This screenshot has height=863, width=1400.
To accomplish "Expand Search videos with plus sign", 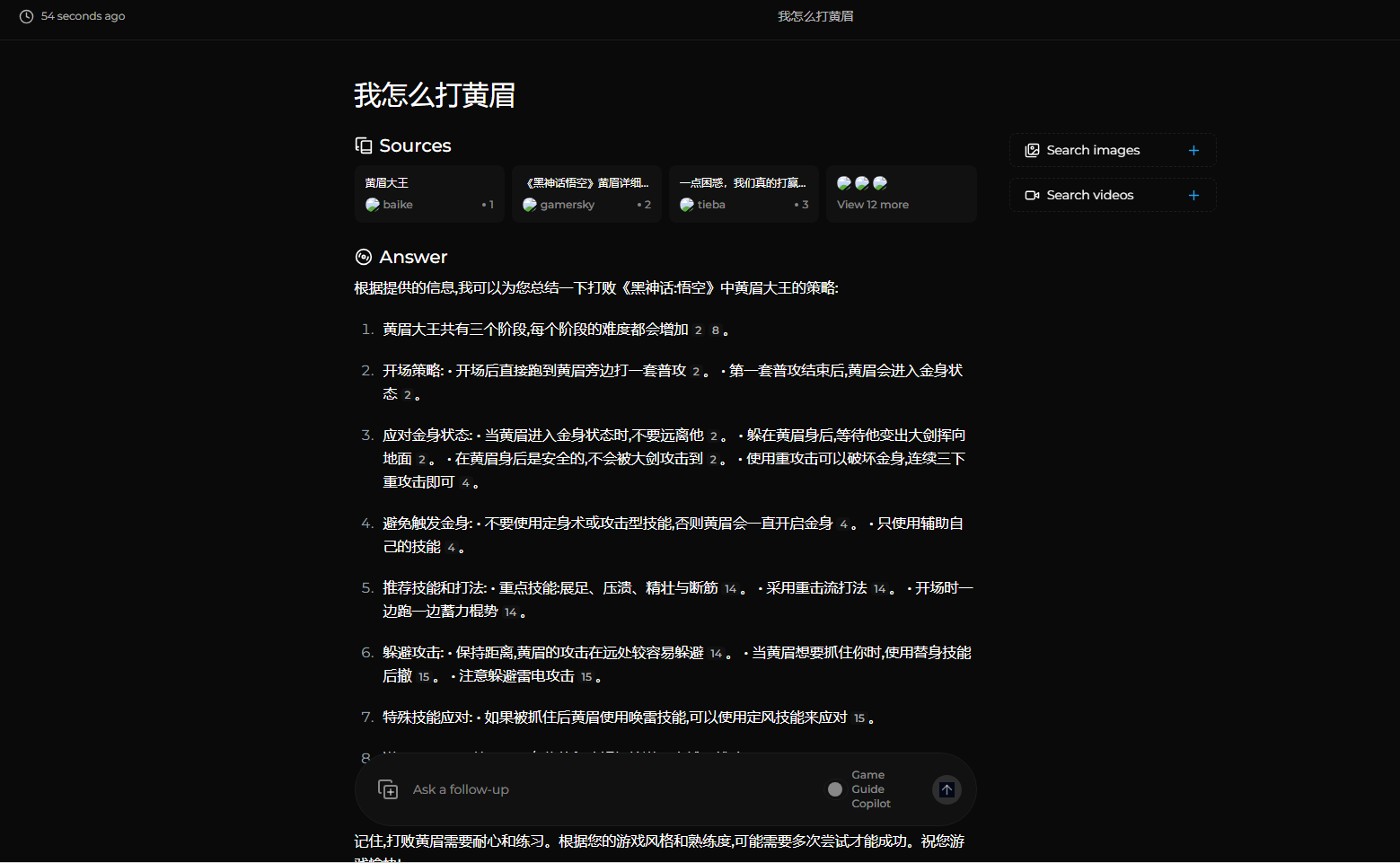I will point(1193,195).
